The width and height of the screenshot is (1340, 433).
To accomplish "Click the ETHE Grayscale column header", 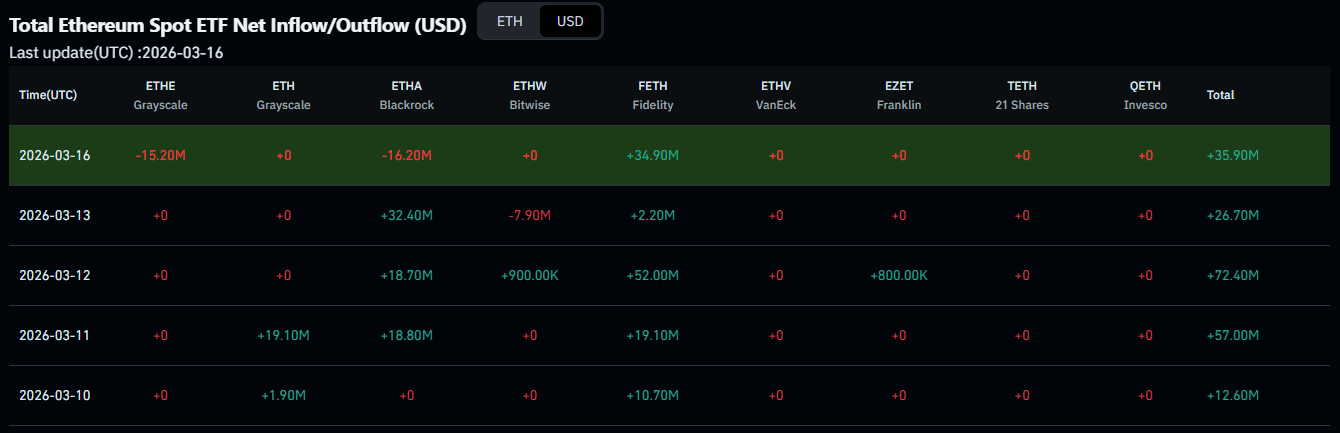I will pos(160,95).
